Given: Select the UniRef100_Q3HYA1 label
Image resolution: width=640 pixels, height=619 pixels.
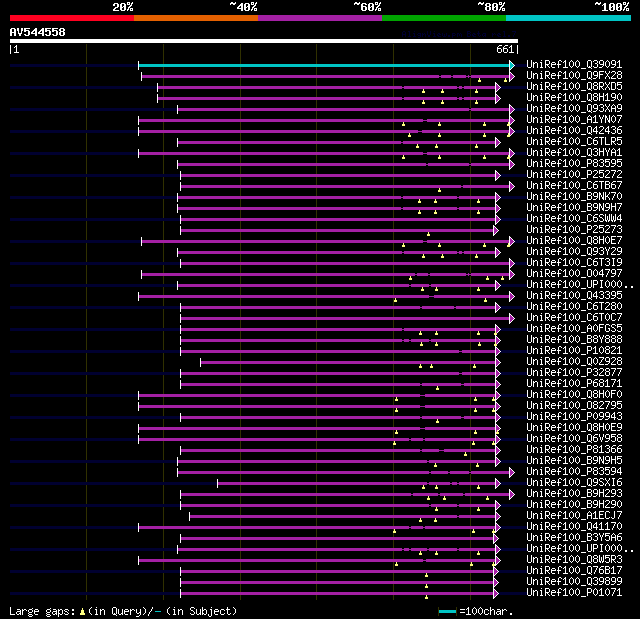Looking at the screenshot, I should pos(574,153).
